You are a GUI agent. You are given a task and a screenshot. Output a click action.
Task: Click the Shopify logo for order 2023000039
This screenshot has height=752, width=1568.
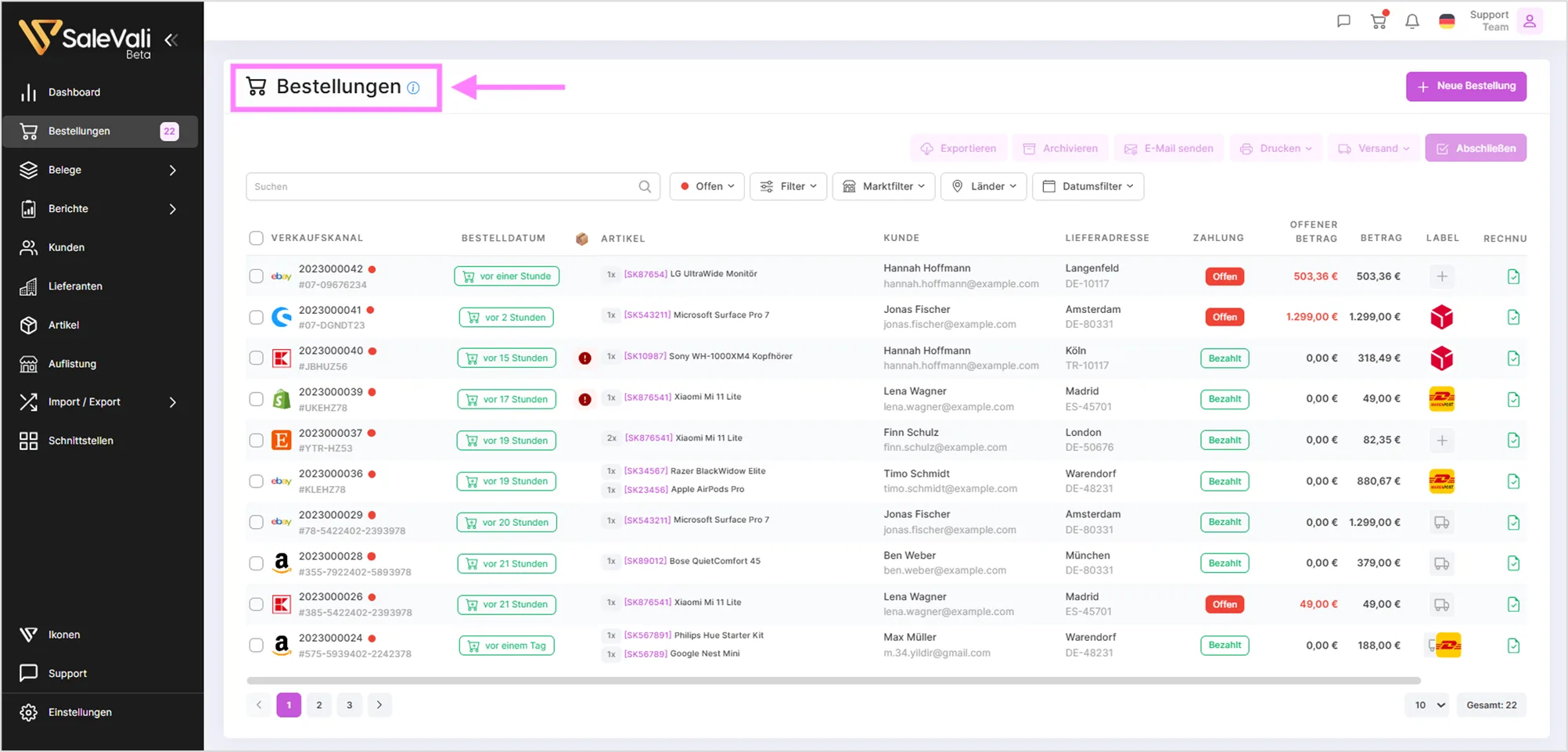(x=282, y=399)
